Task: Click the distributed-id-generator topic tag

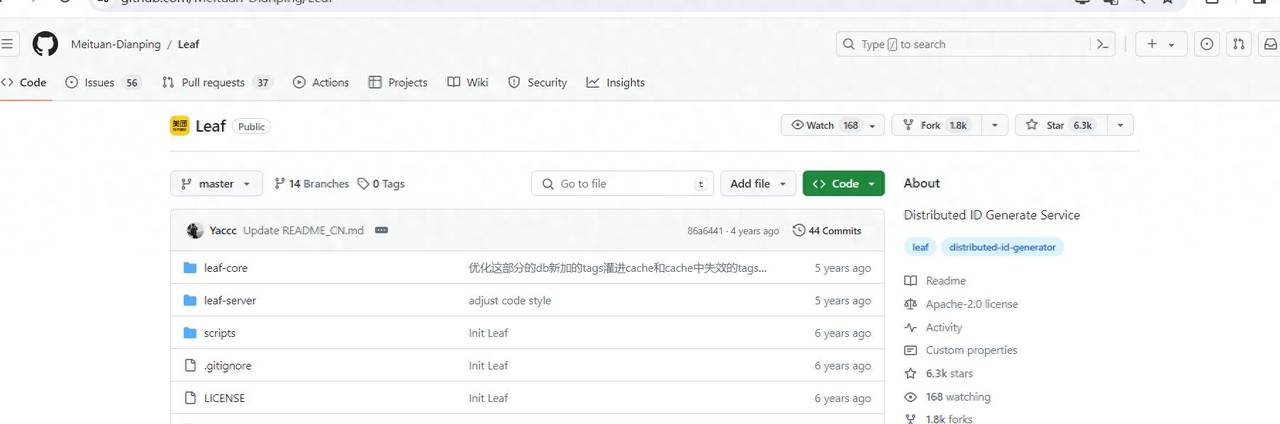Action: pyautogui.click(x=1002, y=247)
